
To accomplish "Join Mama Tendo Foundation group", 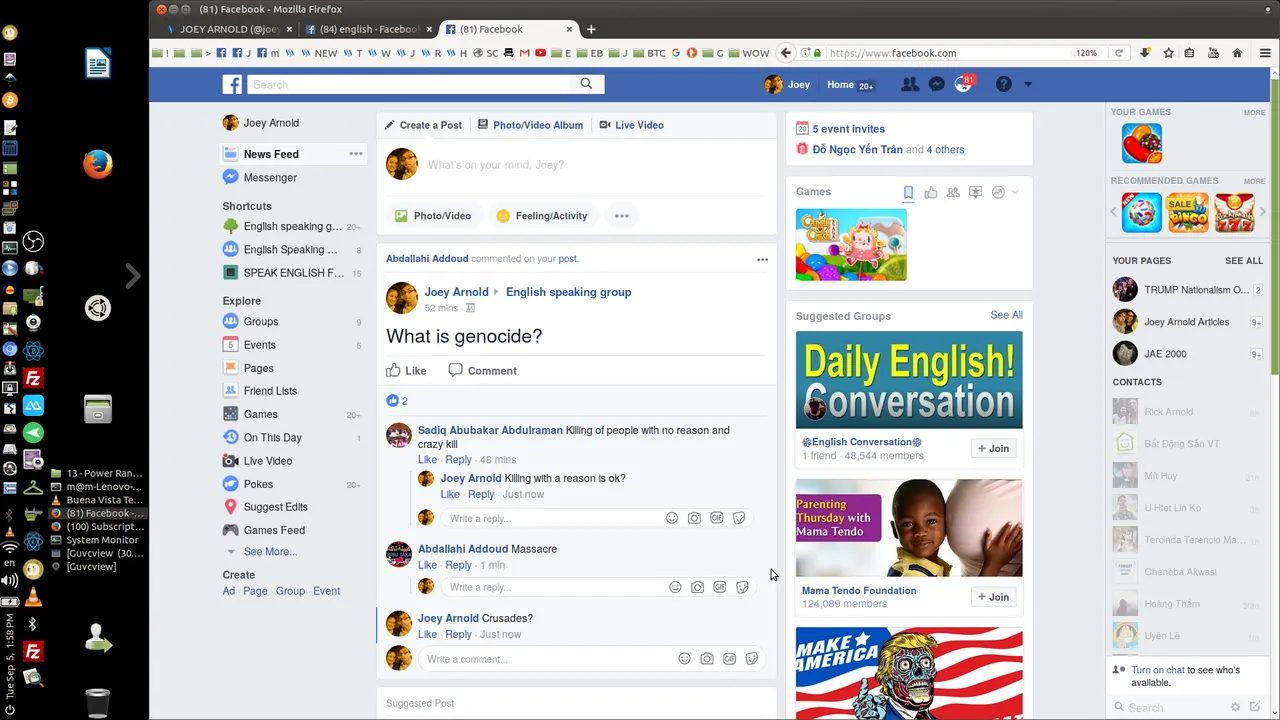I will click(x=993, y=597).
